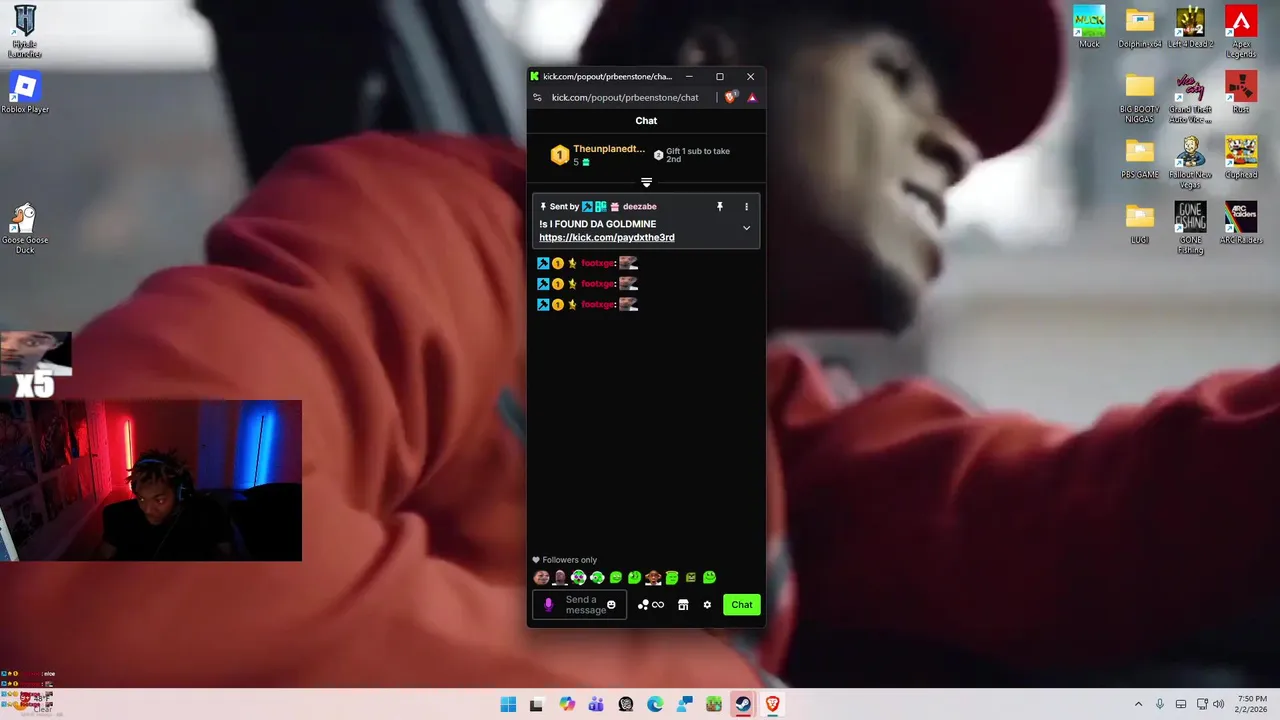Click emote image in the last footxge message
The image size is (1280, 720).
[628, 304]
